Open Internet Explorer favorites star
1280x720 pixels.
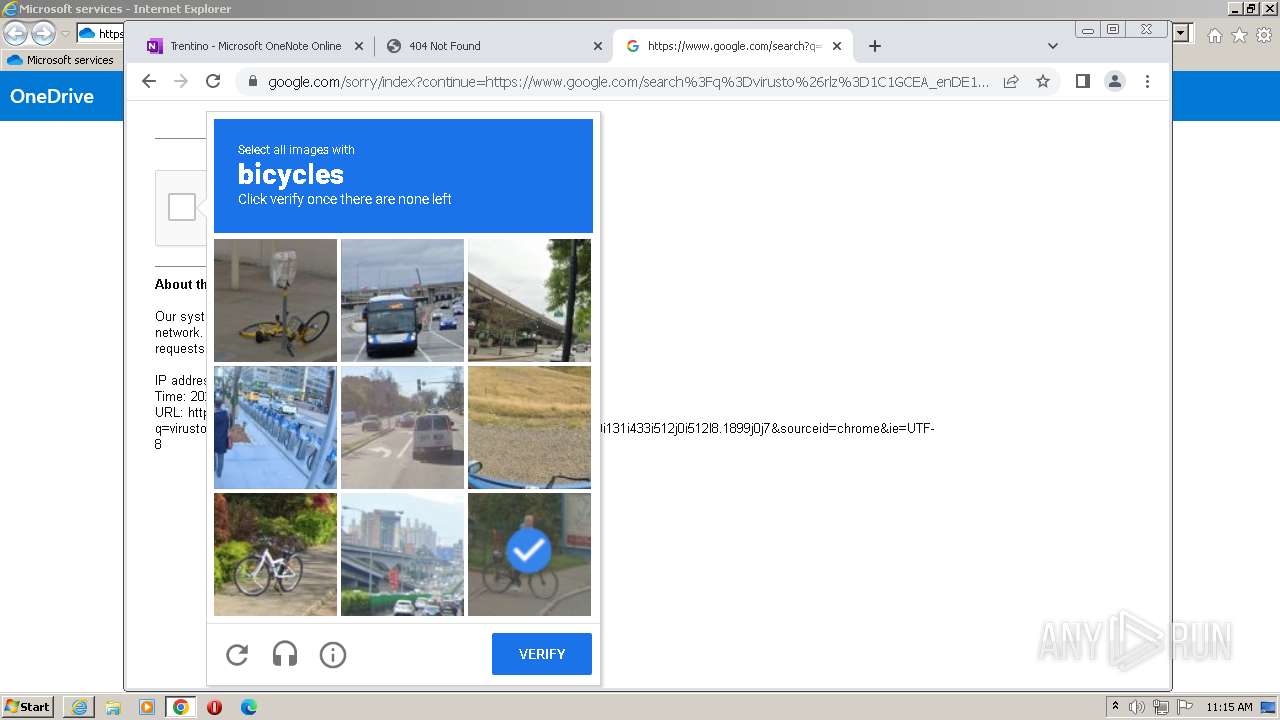pos(1239,35)
